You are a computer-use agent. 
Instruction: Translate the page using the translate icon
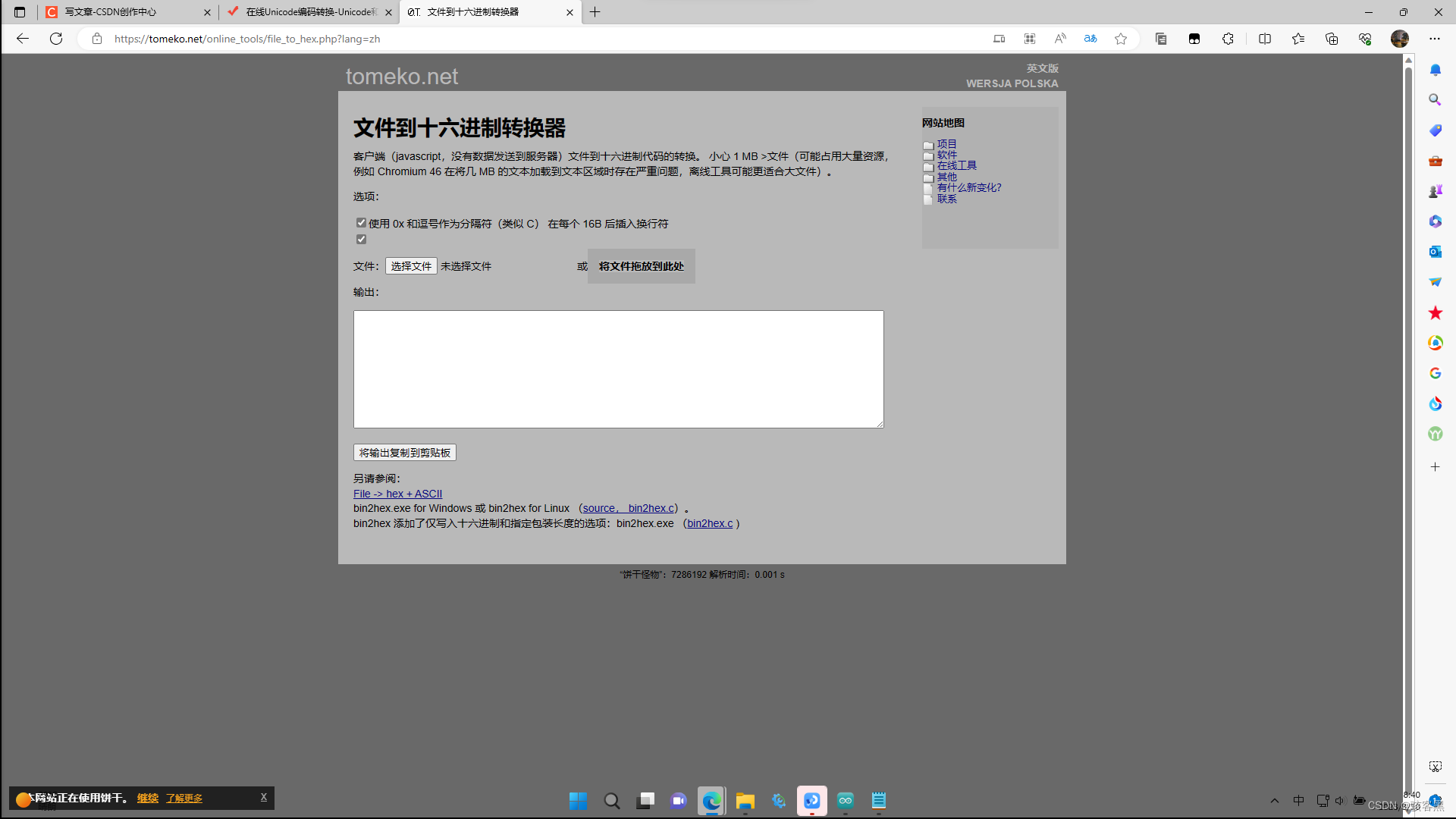1090,39
